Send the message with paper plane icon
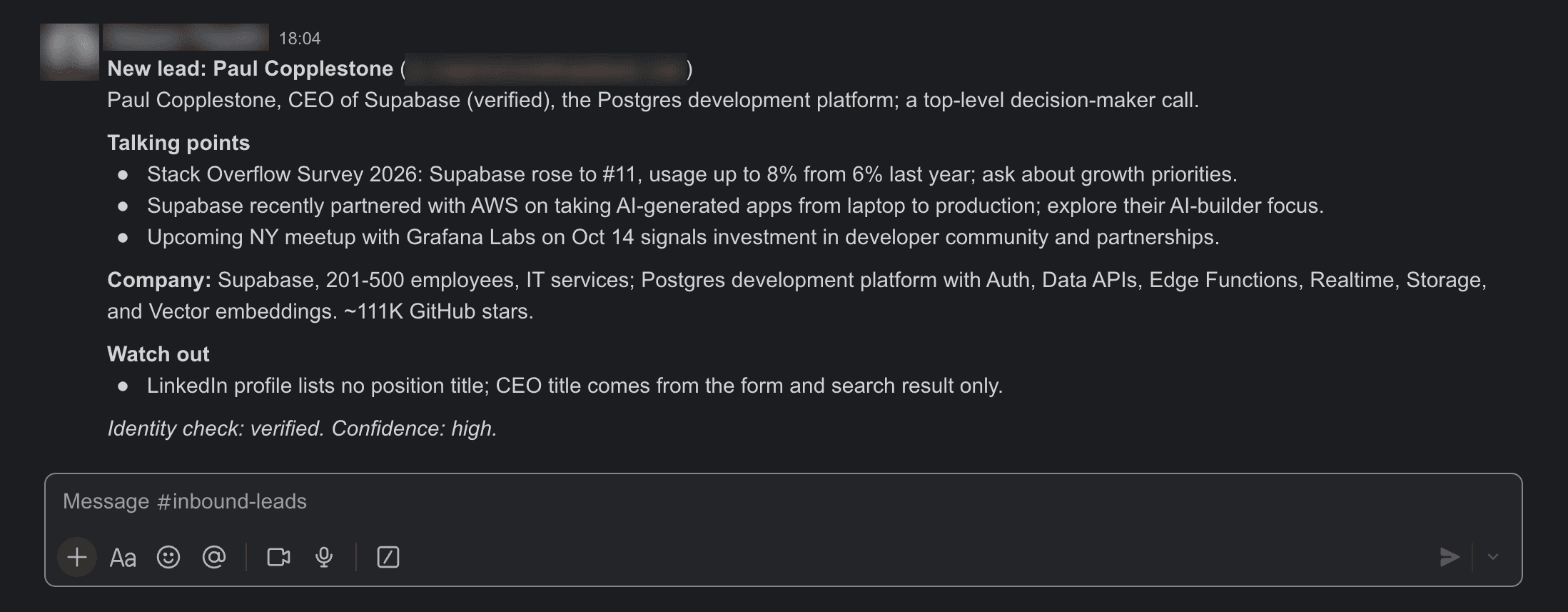1568x612 pixels. 1450,557
